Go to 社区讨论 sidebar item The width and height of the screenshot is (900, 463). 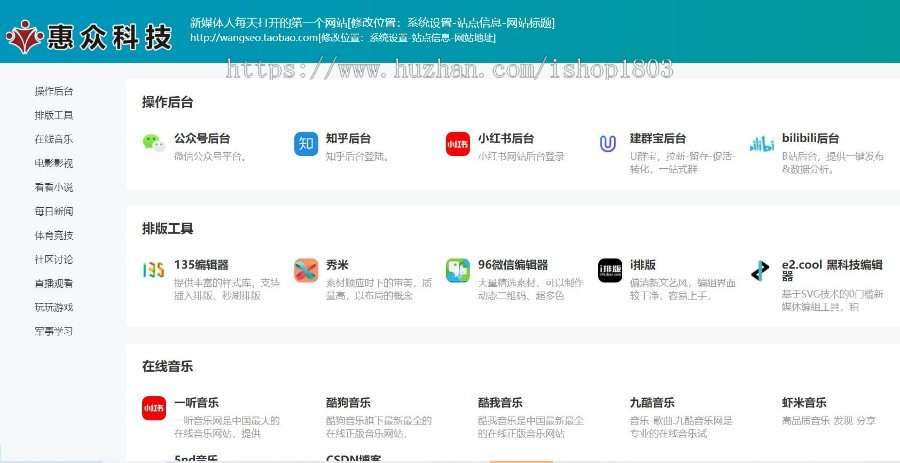pos(54,259)
